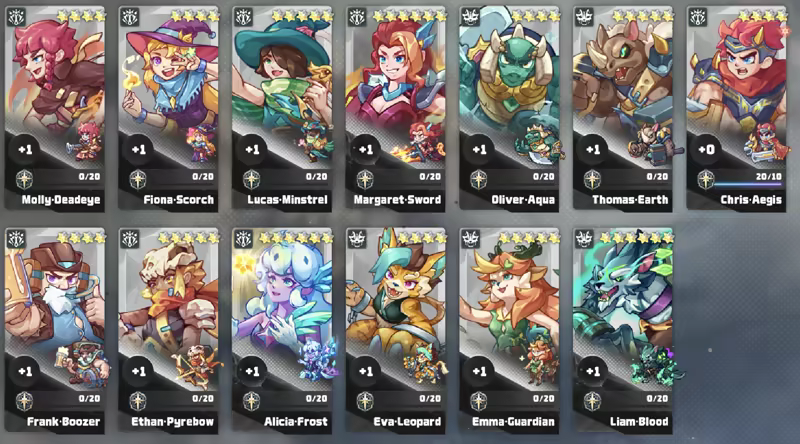Open the Molly·Deadeye name label
The image size is (800, 444).
point(61,200)
